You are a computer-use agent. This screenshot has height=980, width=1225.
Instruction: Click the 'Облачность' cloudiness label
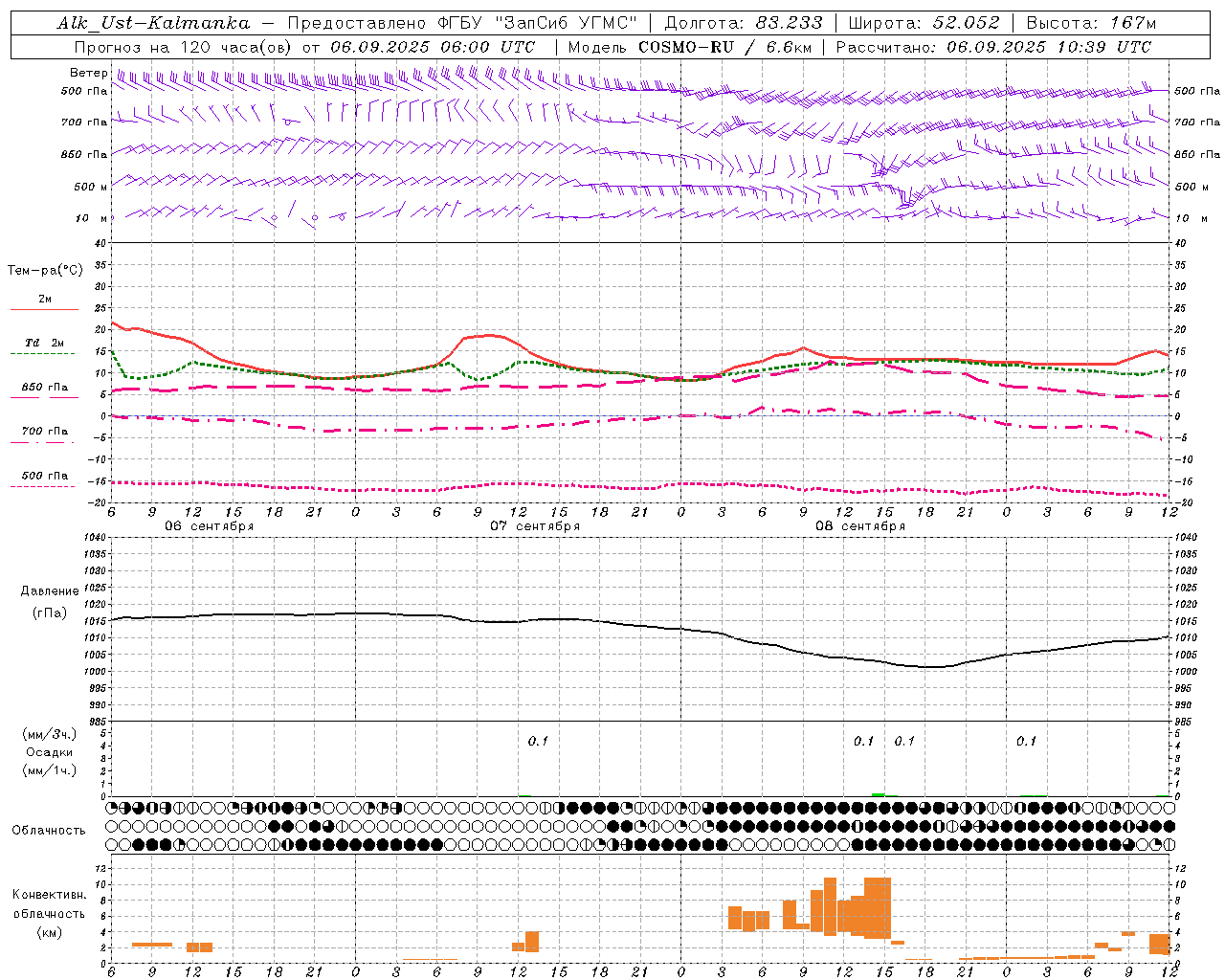pyautogui.click(x=49, y=831)
